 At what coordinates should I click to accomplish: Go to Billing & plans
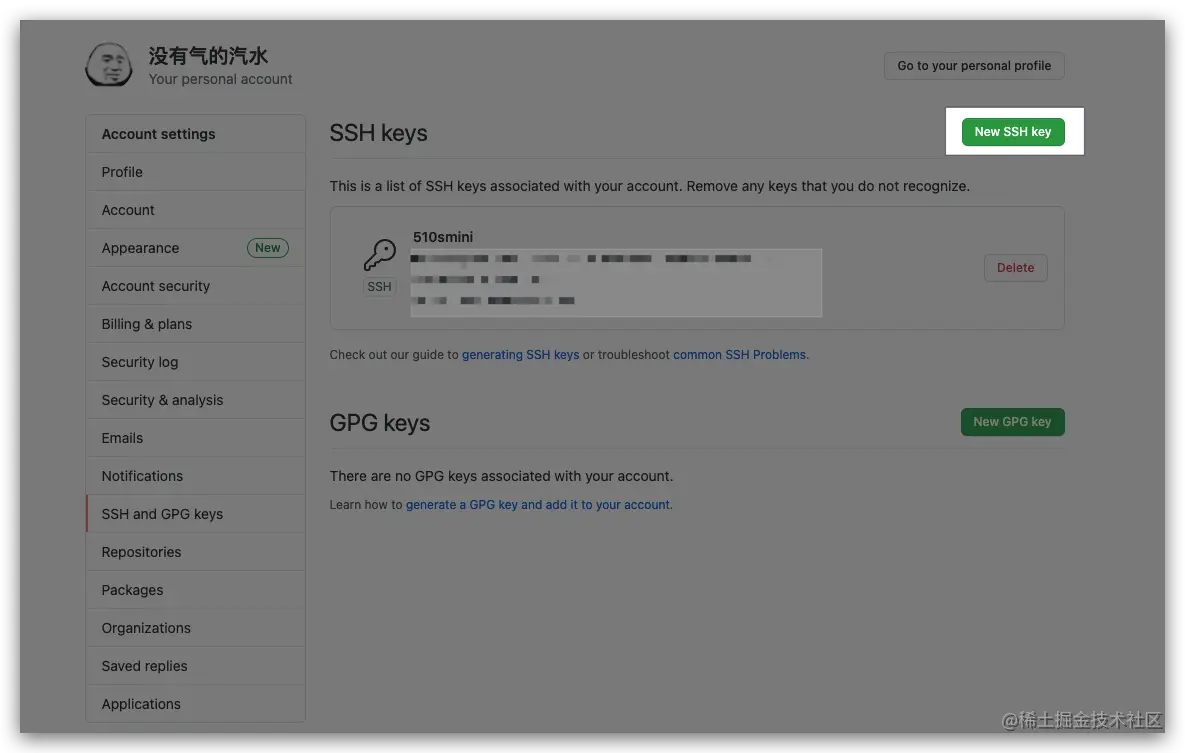tap(196, 324)
